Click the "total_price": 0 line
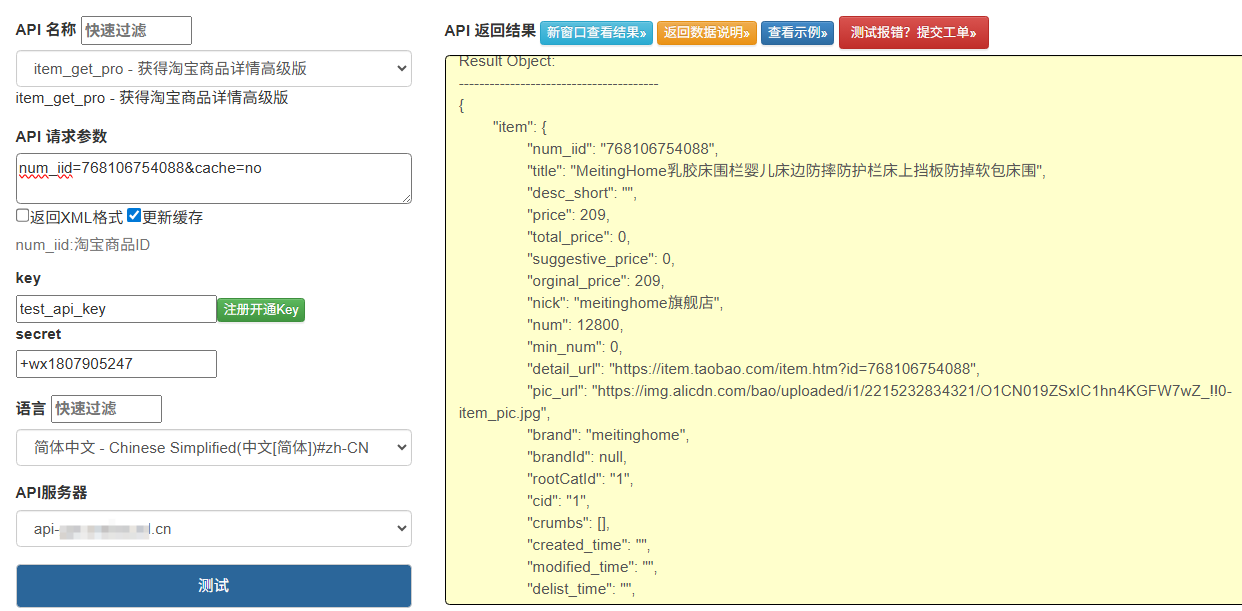Screen dimensions: 1242x611 click(578, 237)
